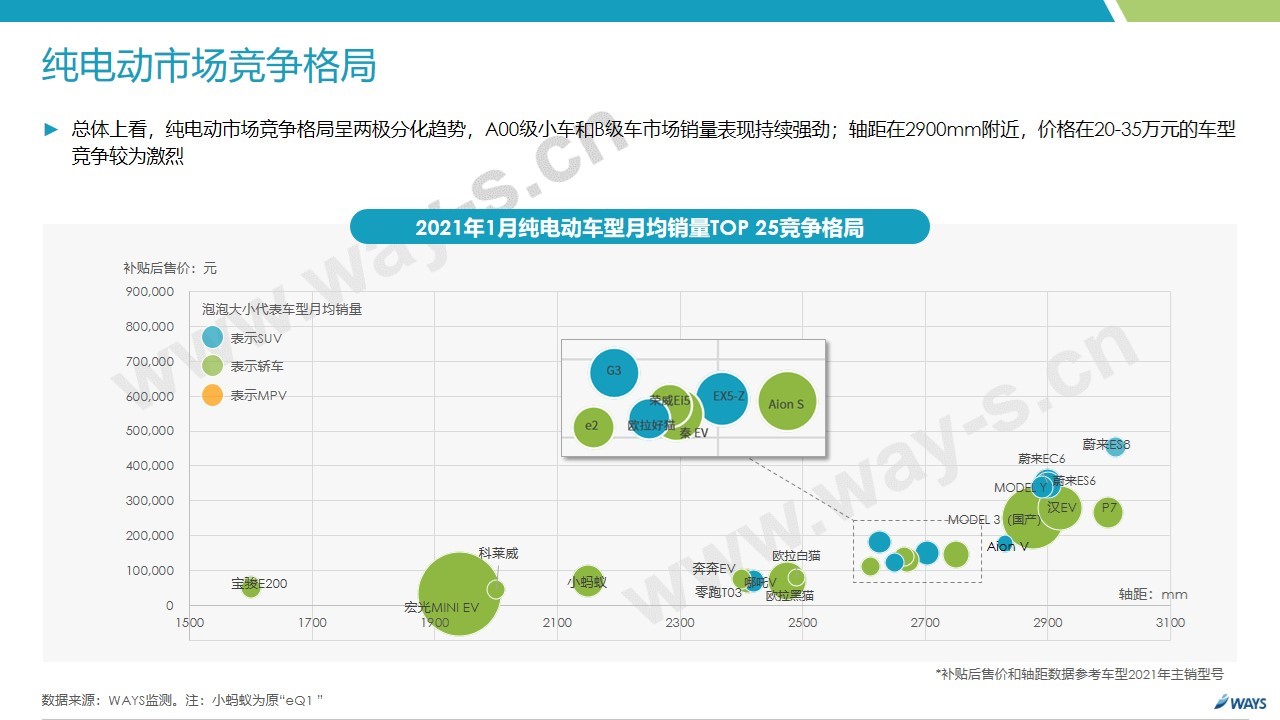The height and width of the screenshot is (720, 1280).
Task: Click the 秦EV label in the inset
Action: tap(693, 433)
